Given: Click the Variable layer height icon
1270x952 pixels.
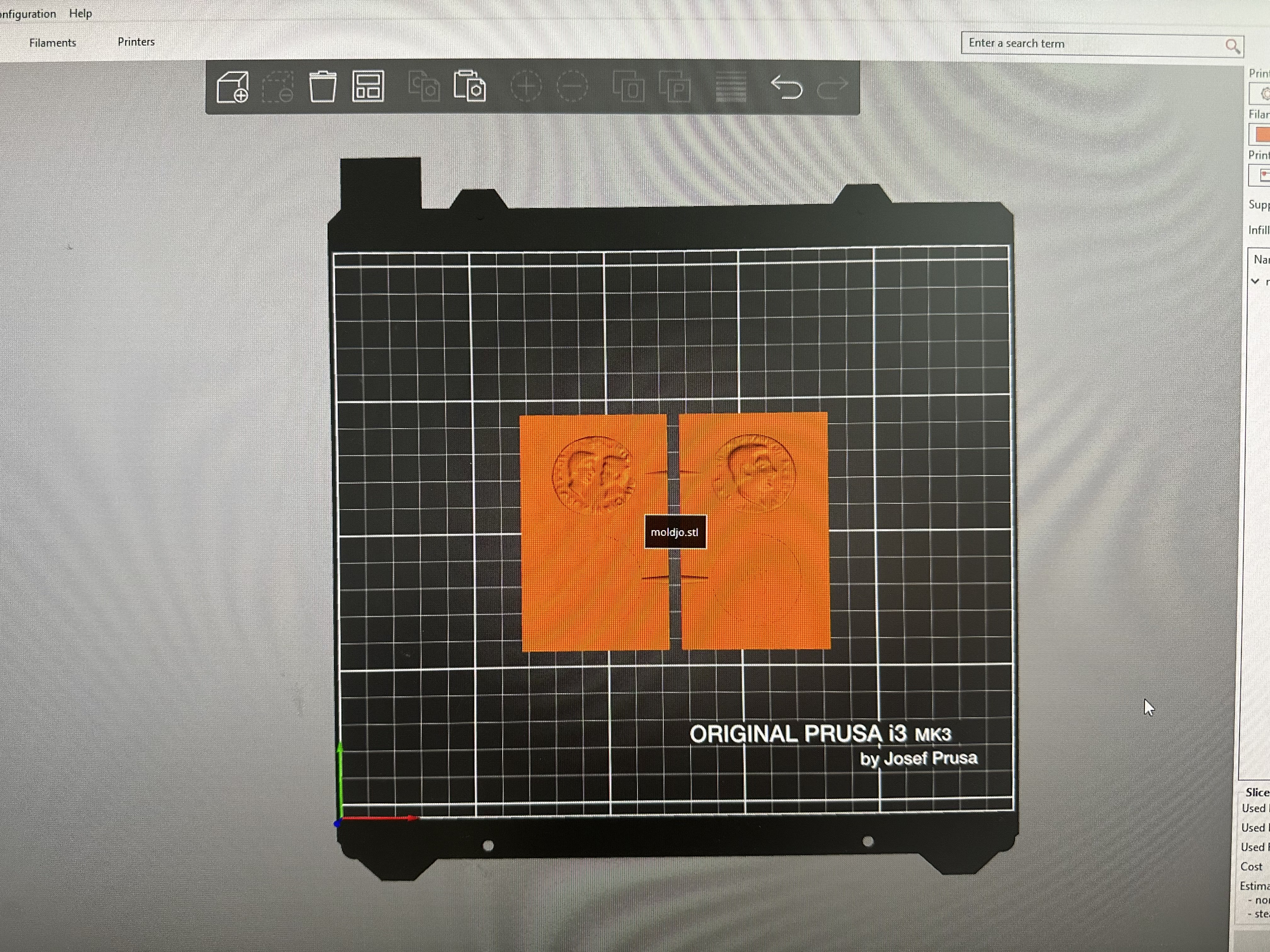Looking at the screenshot, I should pos(731,87).
